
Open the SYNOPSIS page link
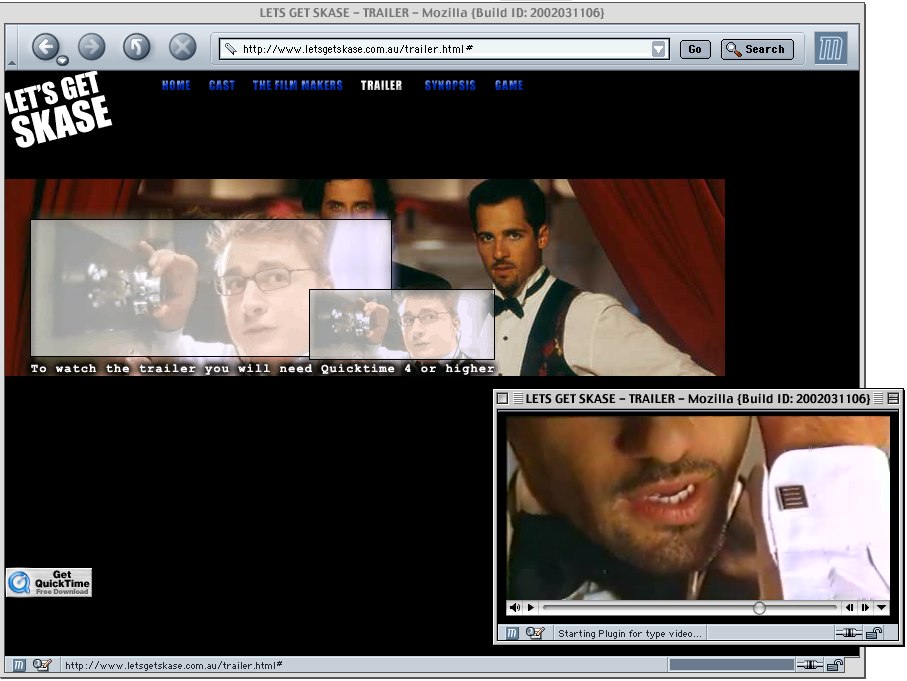pos(450,86)
